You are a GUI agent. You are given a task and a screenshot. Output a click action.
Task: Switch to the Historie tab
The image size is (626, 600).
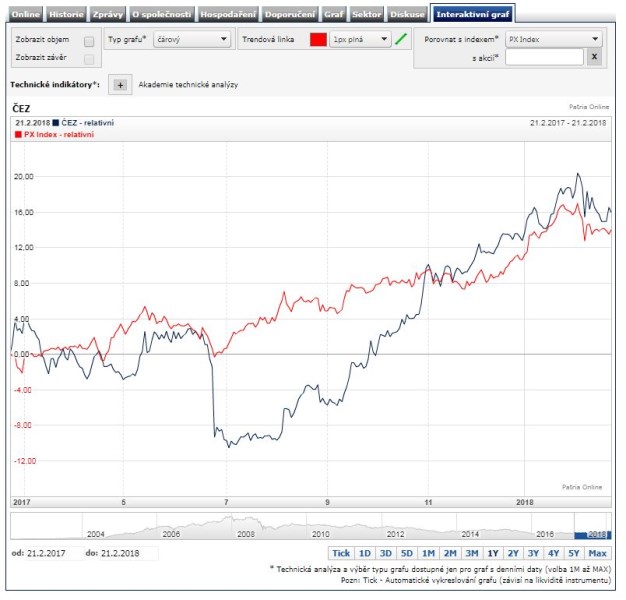pyautogui.click(x=66, y=15)
